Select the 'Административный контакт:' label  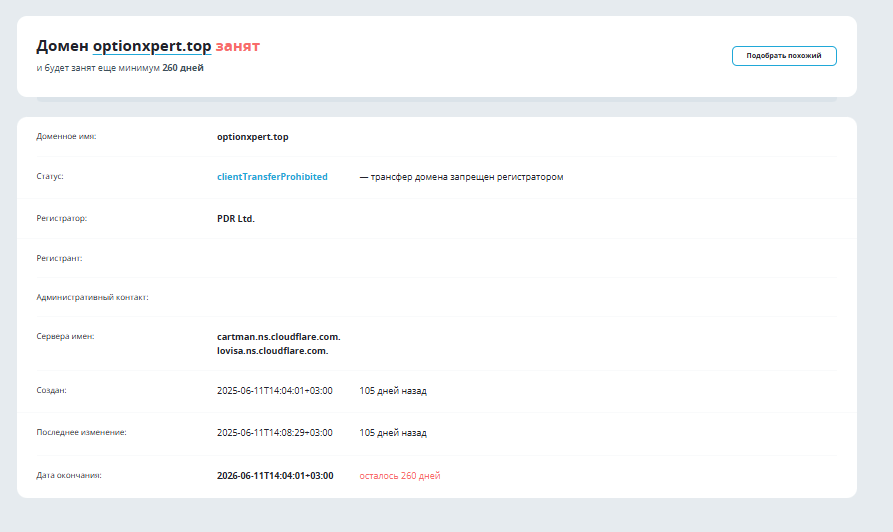[x=92, y=297]
